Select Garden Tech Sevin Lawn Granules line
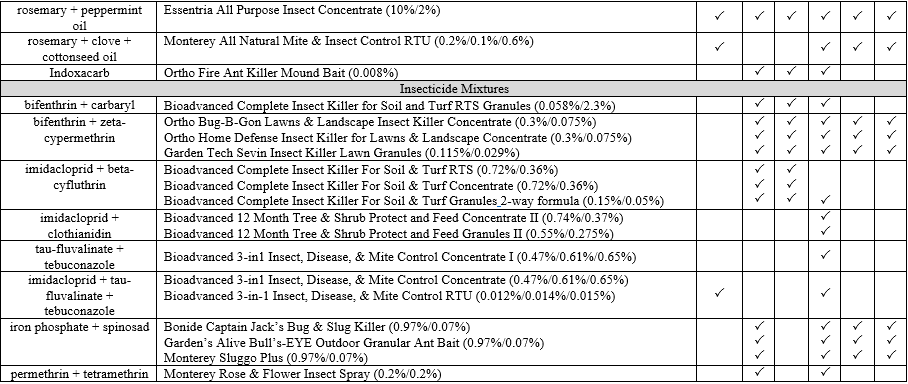Image resolution: width=908 pixels, height=384 pixels. coord(342,153)
